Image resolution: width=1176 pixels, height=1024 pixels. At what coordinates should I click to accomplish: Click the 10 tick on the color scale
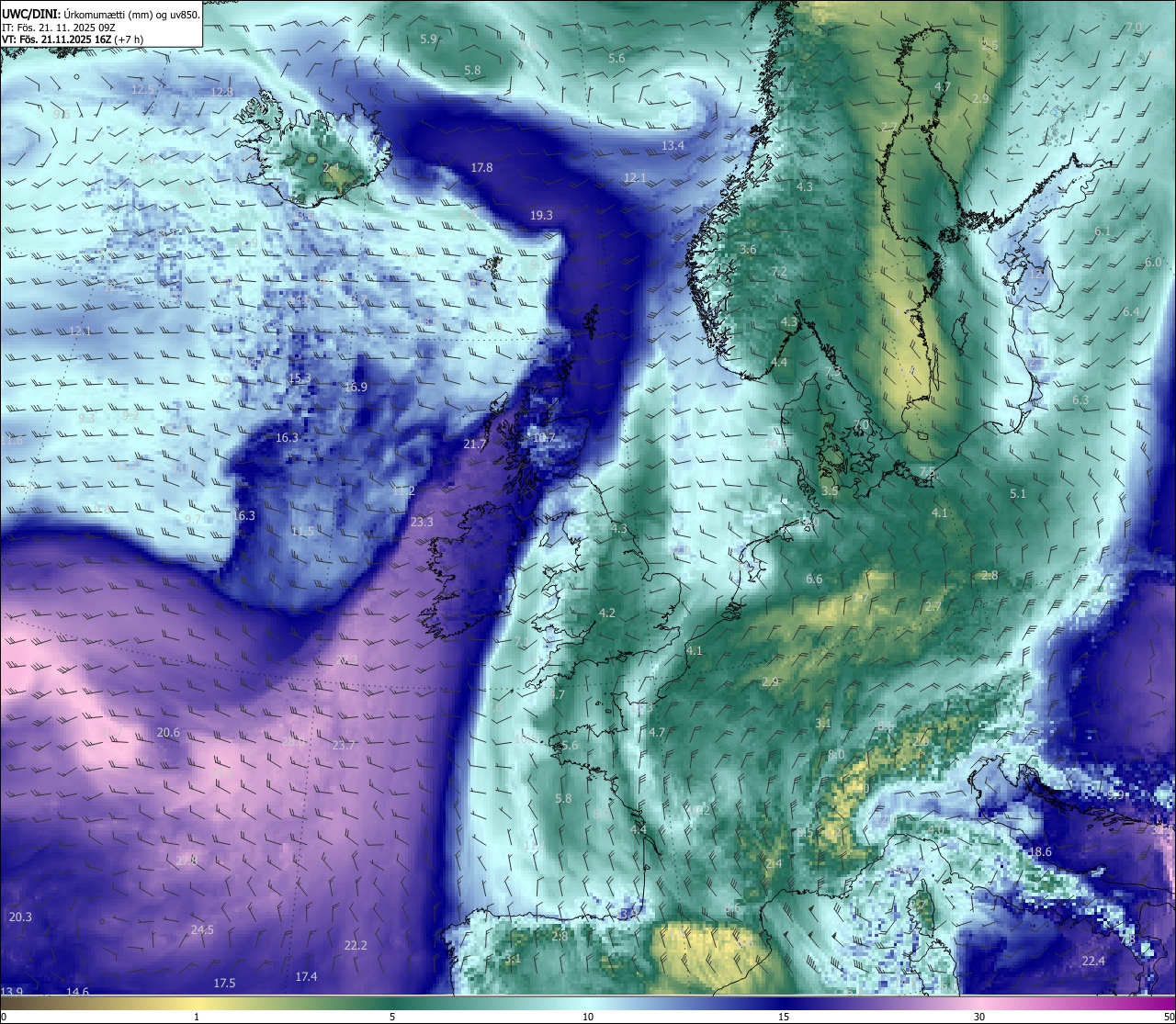[588, 1016]
